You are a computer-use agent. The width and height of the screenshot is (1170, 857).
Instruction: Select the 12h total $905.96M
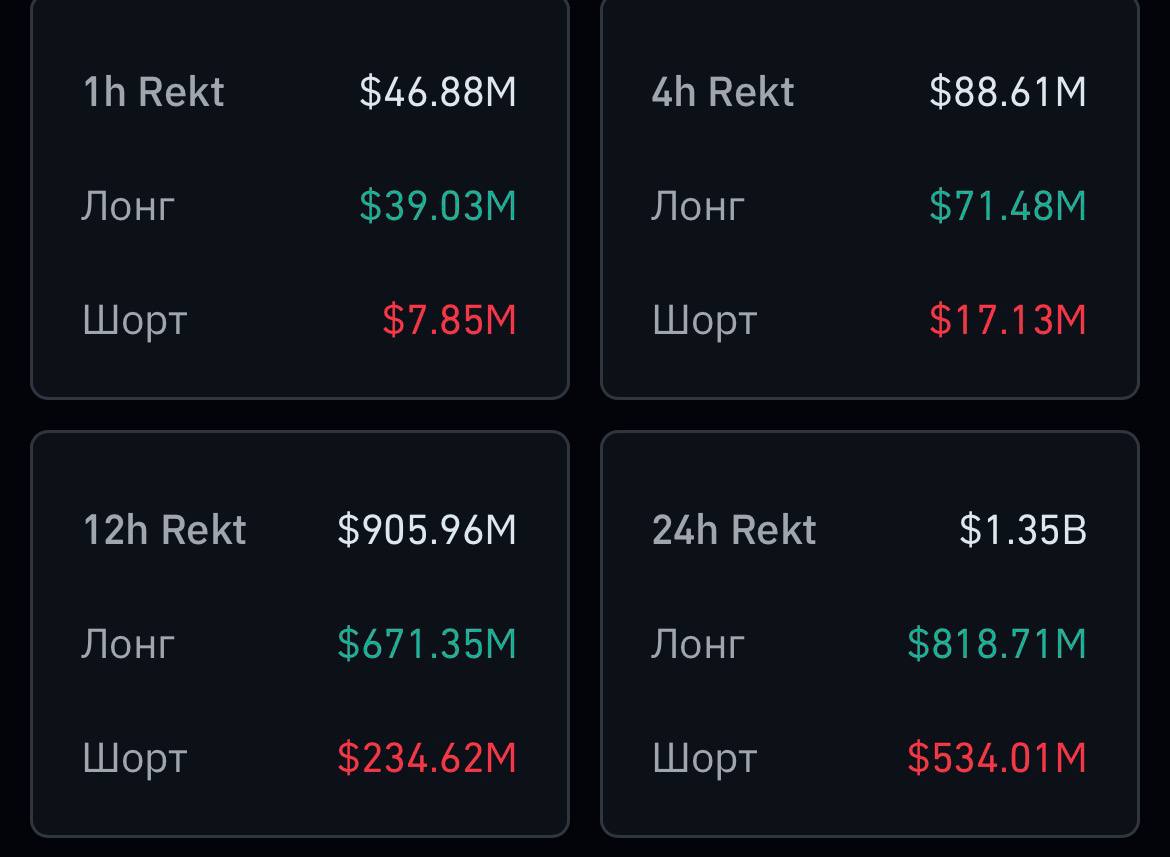pos(427,530)
